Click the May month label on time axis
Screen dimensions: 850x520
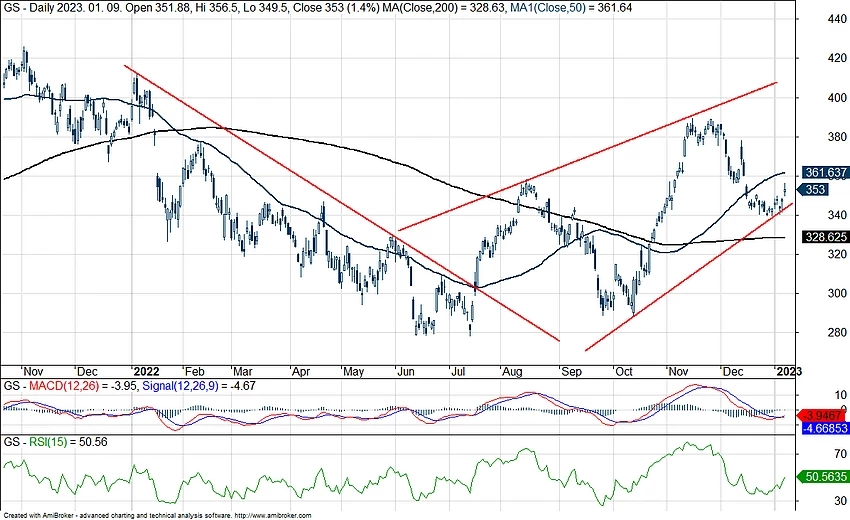(353, 371)
